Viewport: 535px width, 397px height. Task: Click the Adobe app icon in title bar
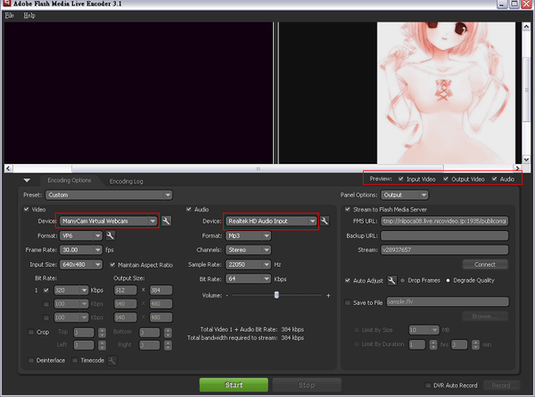[x=6, y=3]
